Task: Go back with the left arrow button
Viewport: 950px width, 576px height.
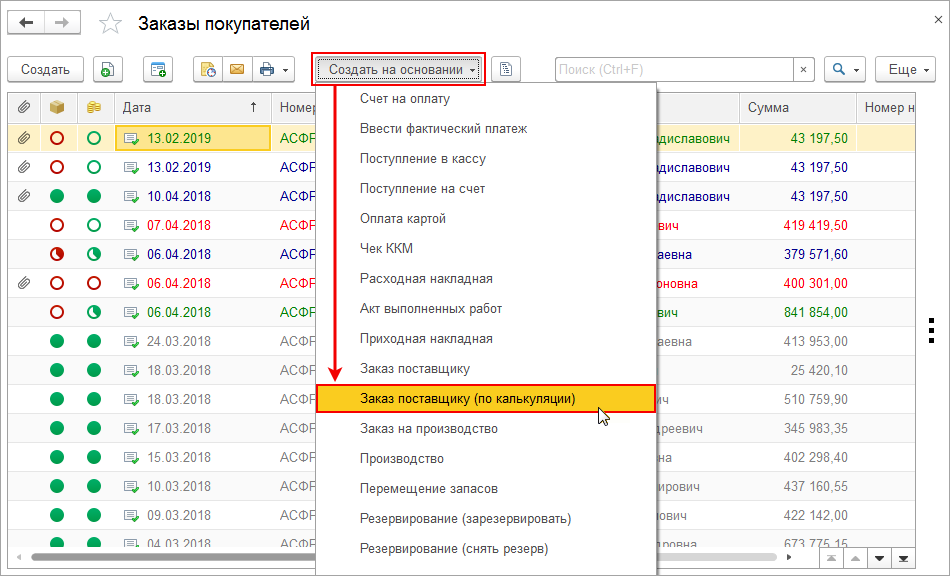Action: [26, 23]
